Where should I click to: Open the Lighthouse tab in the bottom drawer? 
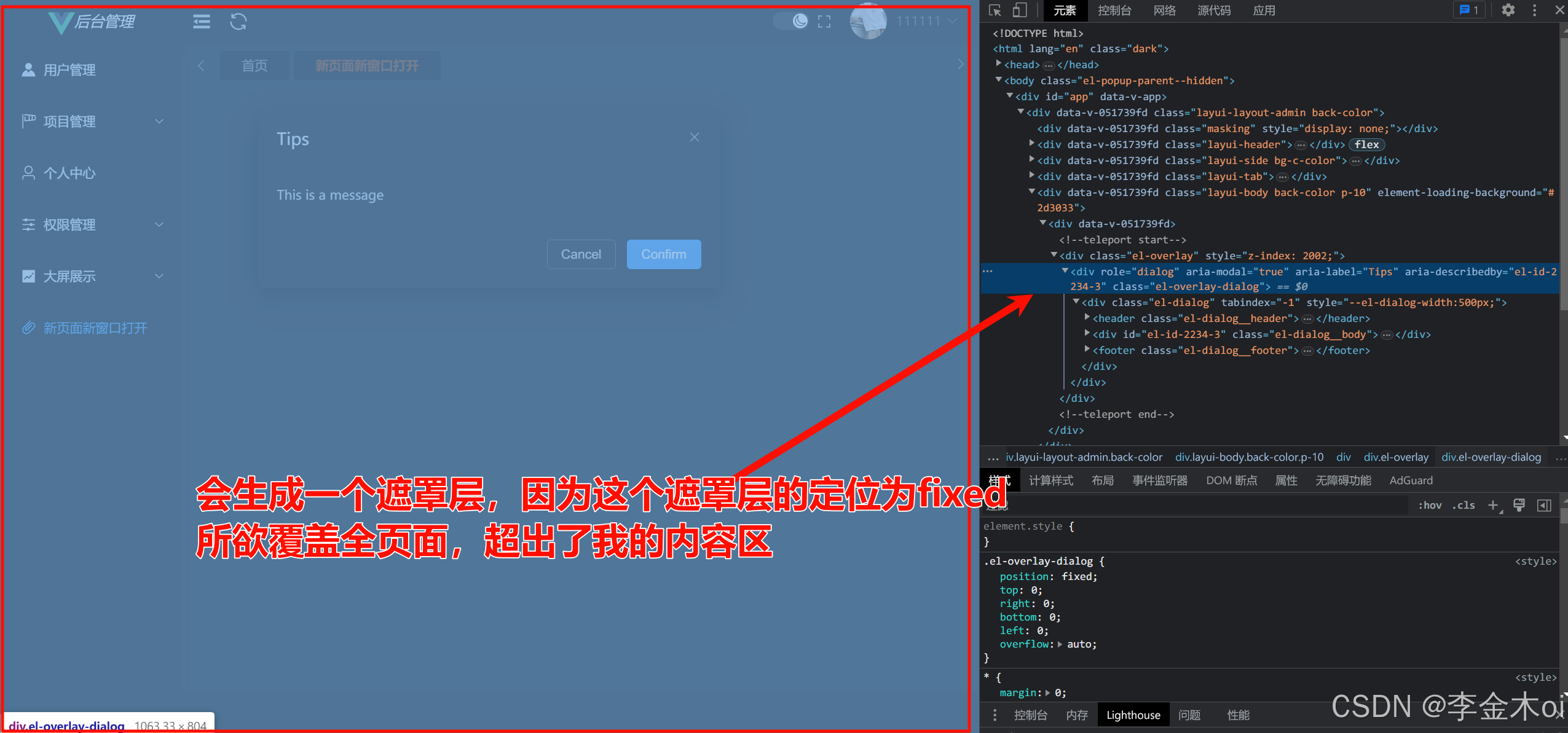click(1133, 715)
